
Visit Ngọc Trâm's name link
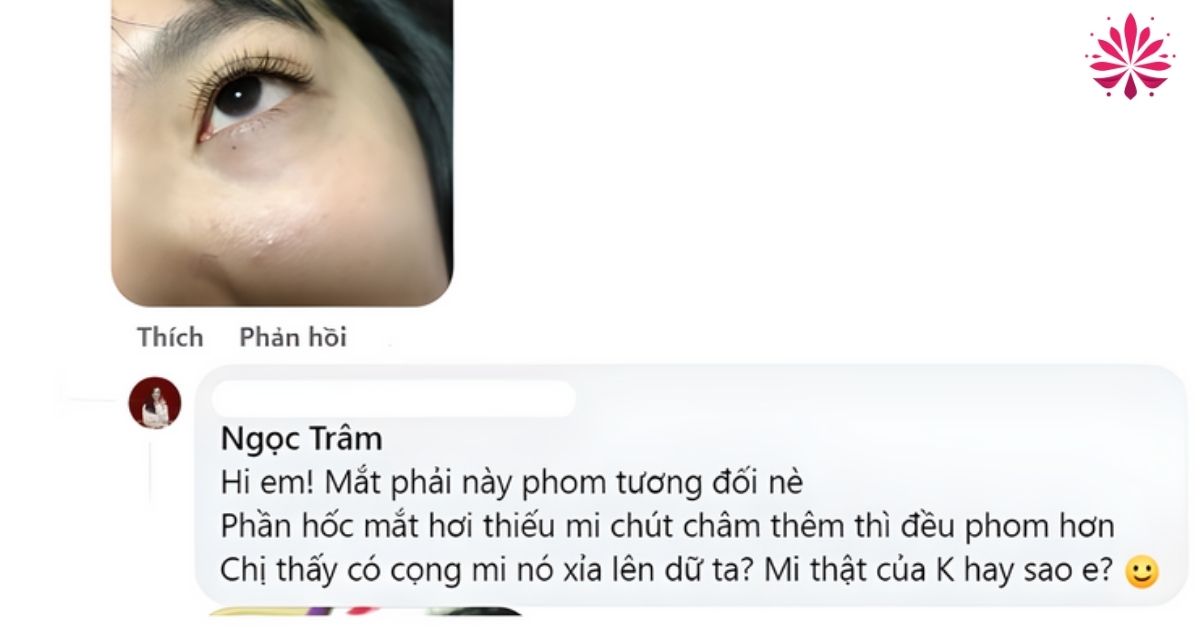[301, 441]
